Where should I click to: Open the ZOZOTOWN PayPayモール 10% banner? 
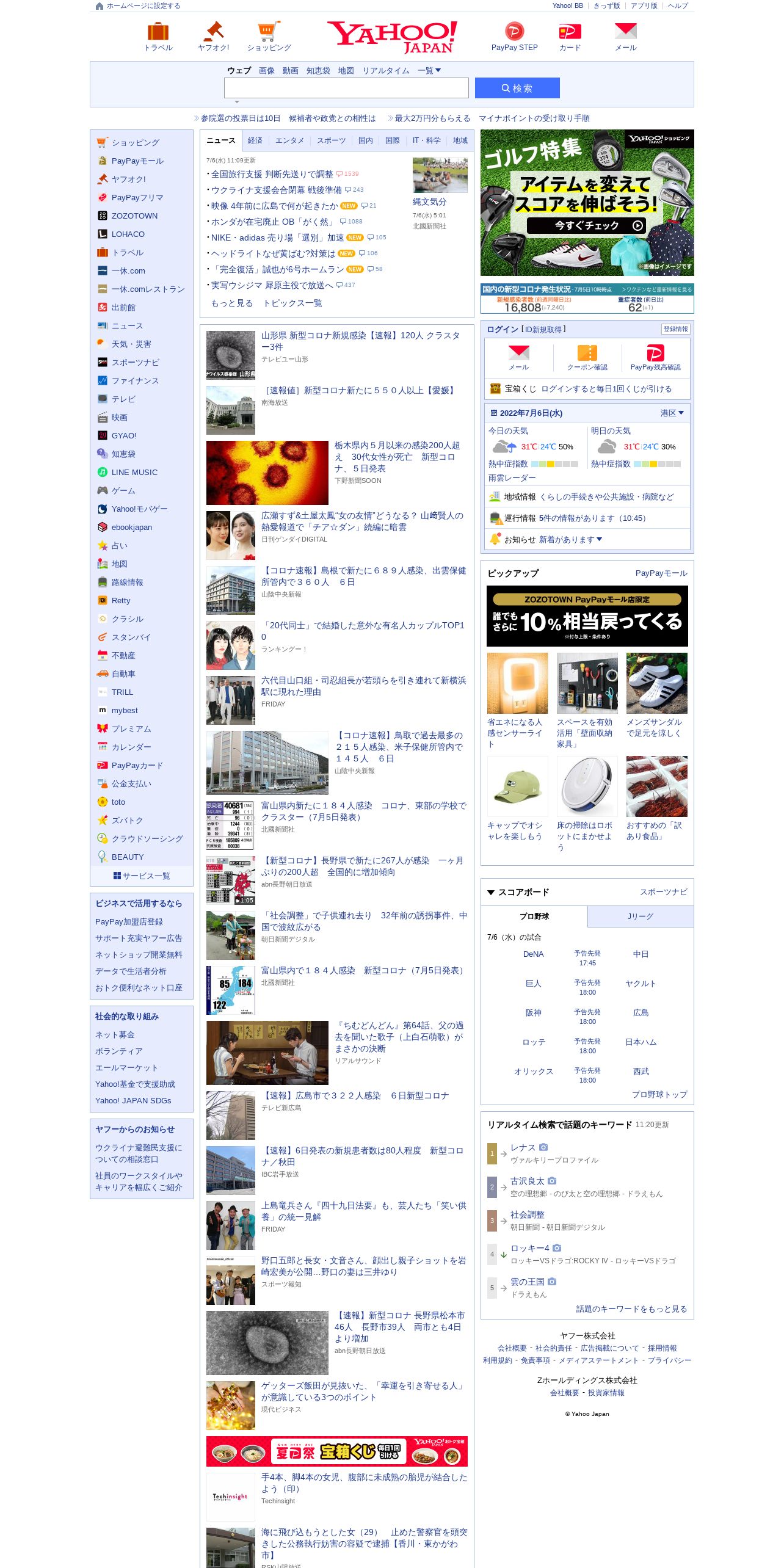[587, 616]
